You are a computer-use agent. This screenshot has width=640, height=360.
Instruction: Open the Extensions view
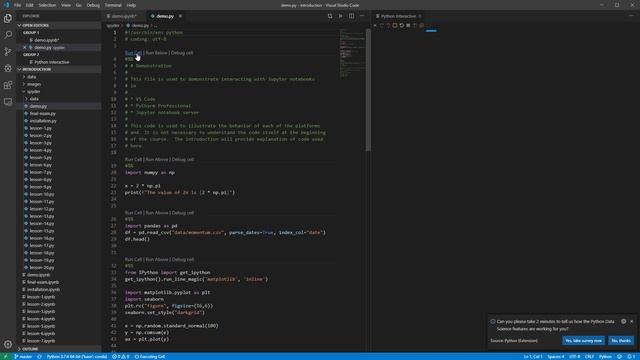point(8,85)
